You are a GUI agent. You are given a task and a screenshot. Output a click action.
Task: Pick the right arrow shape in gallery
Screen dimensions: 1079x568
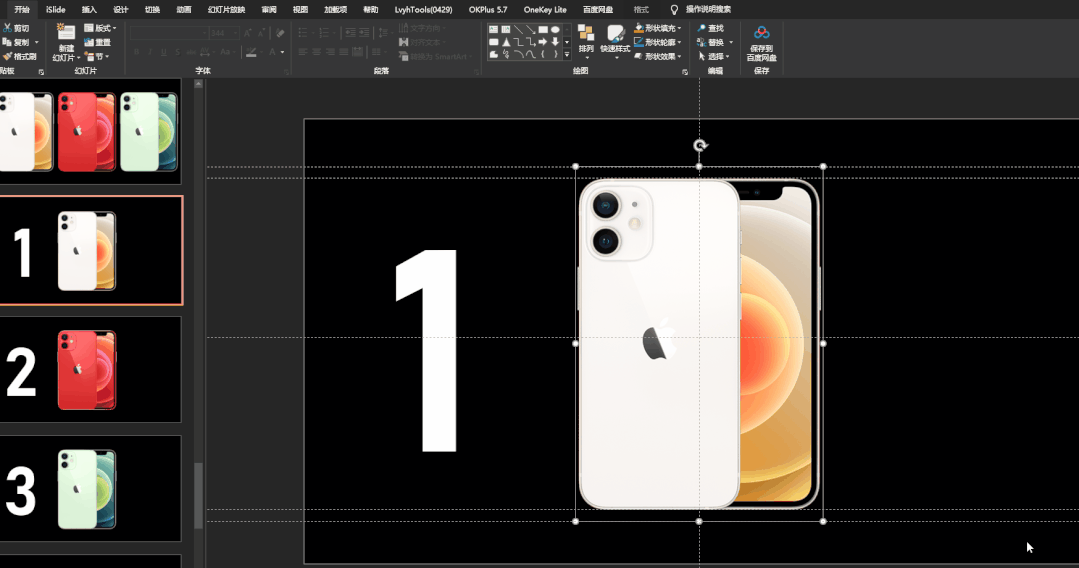(x=543, y=42)
